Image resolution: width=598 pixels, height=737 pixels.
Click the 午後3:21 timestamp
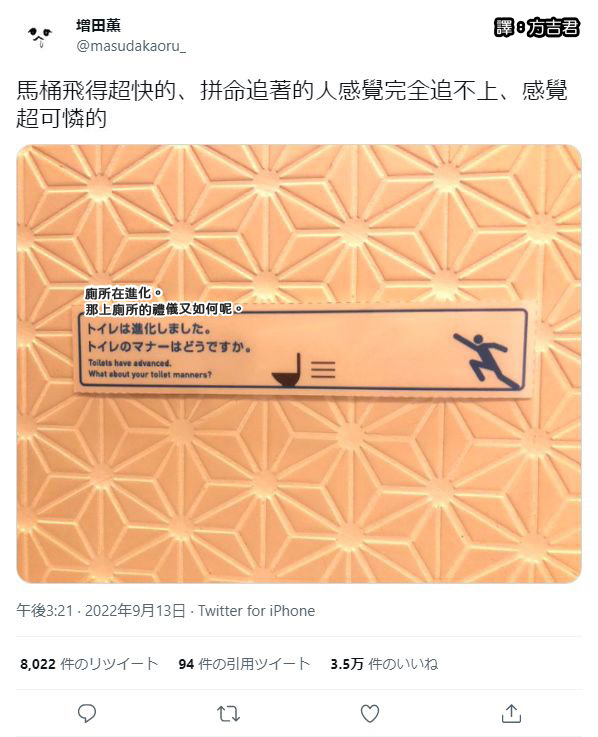[x=45, y=611]
